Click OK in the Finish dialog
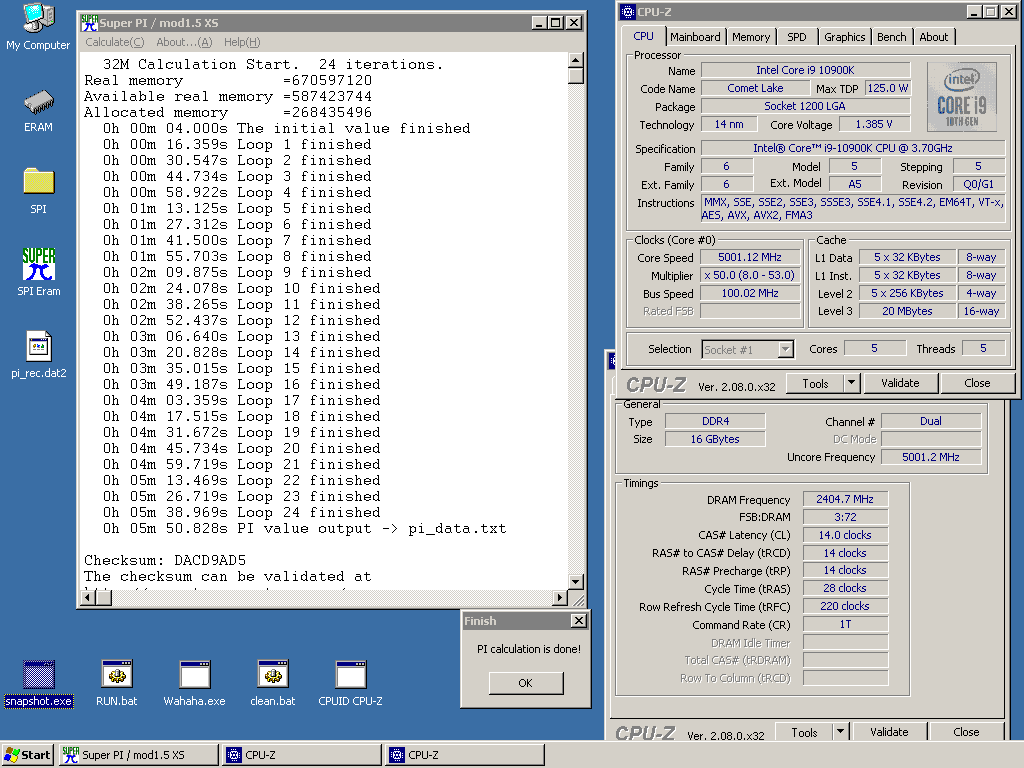Viewport: 1024px width, 768px height. click(x=526, y=683)
